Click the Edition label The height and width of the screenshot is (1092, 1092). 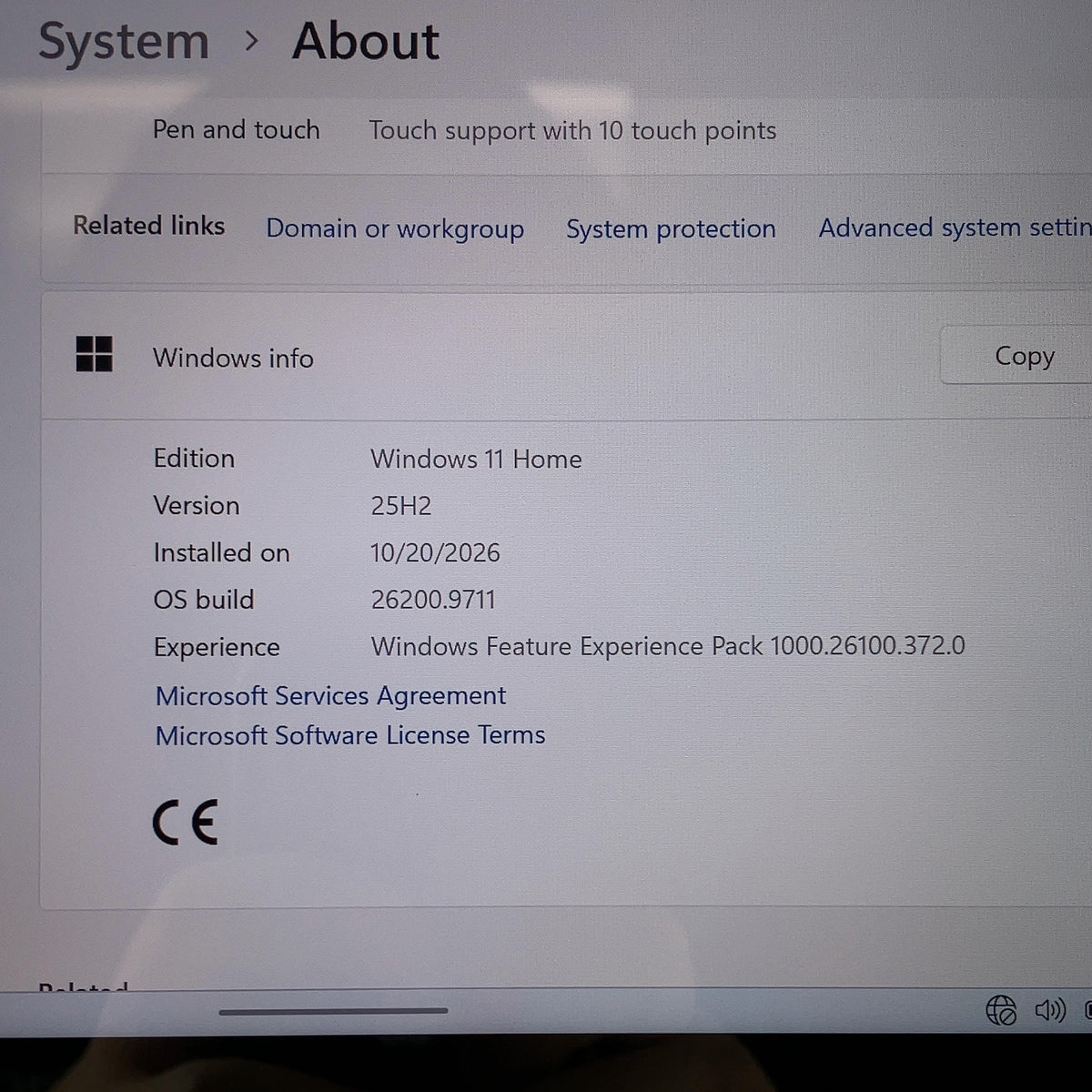point(194,458)
